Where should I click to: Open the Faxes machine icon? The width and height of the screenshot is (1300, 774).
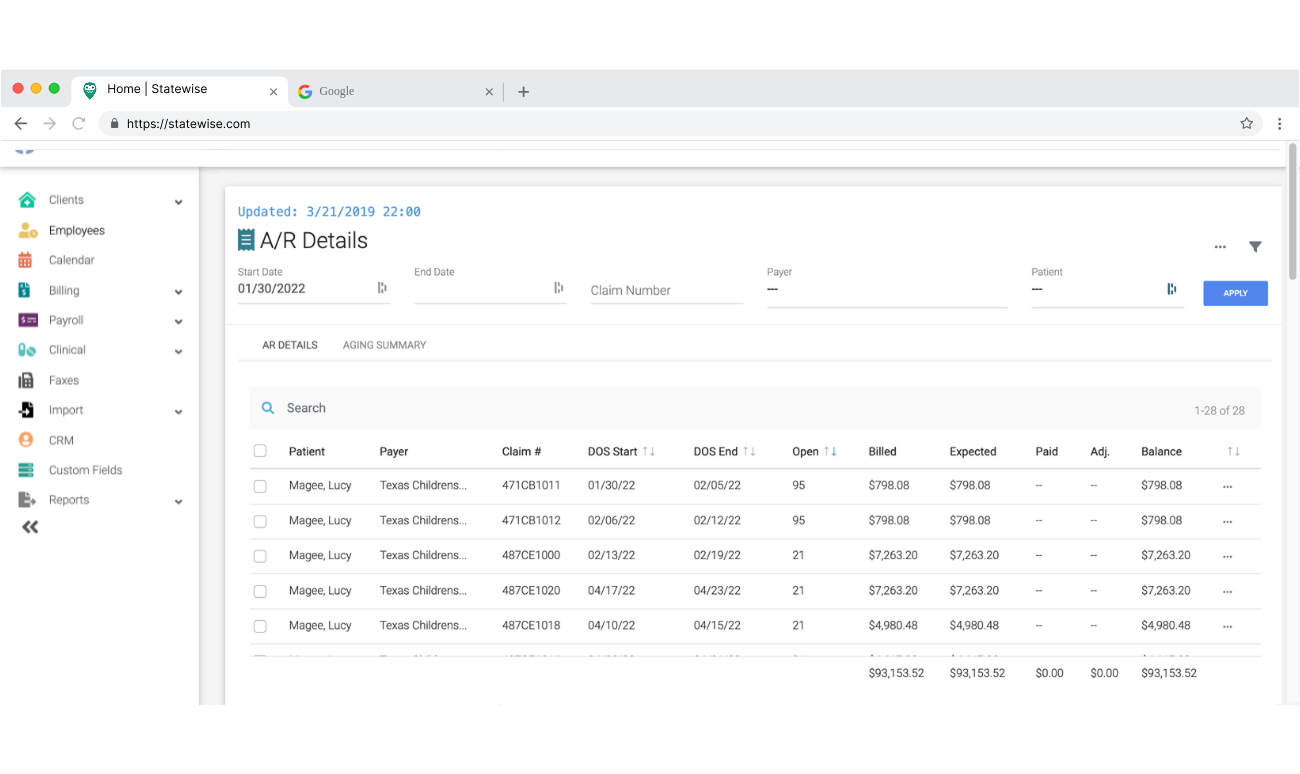[26, 380]
